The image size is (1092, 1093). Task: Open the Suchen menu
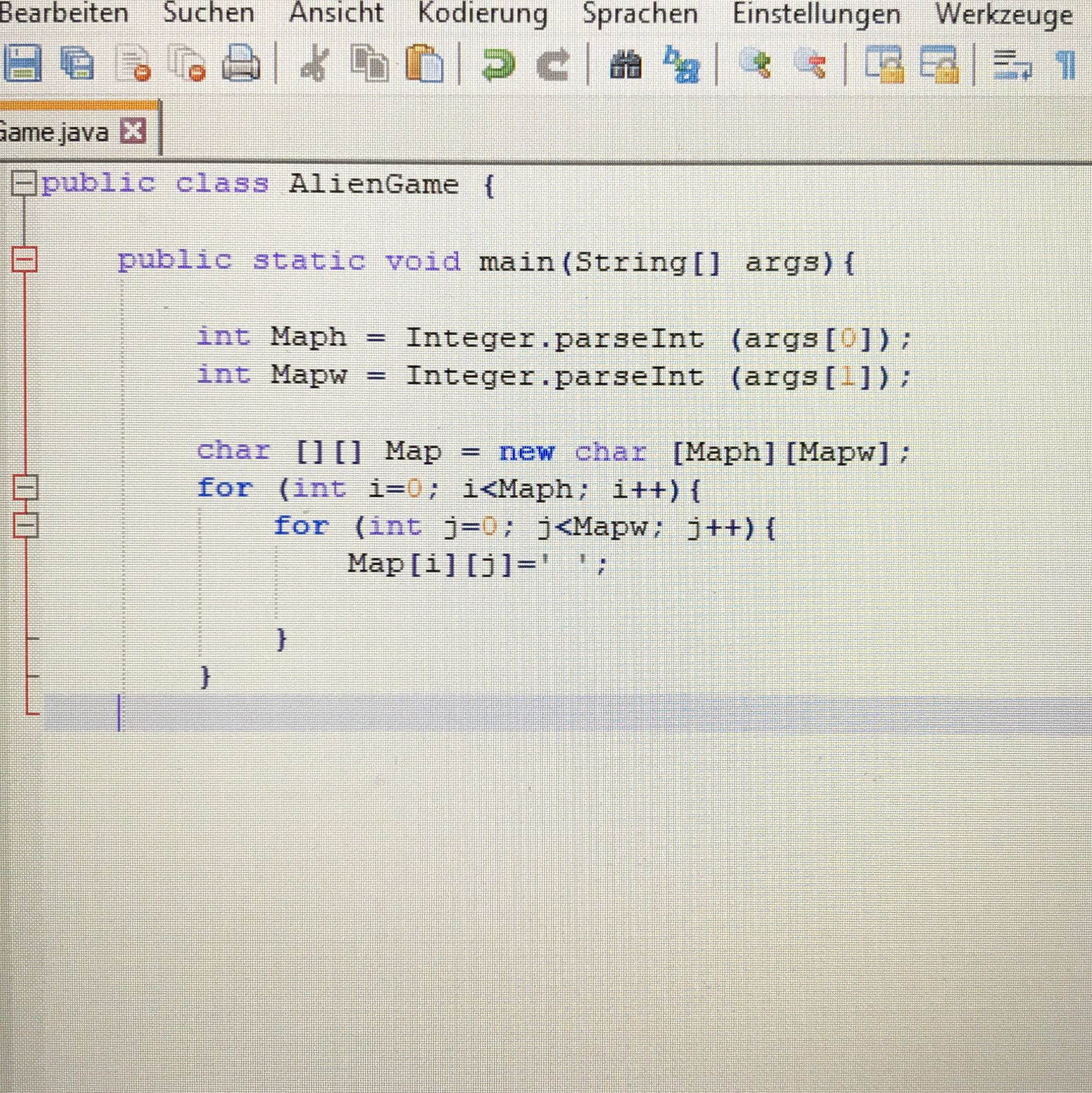click(x=209, y=13)
